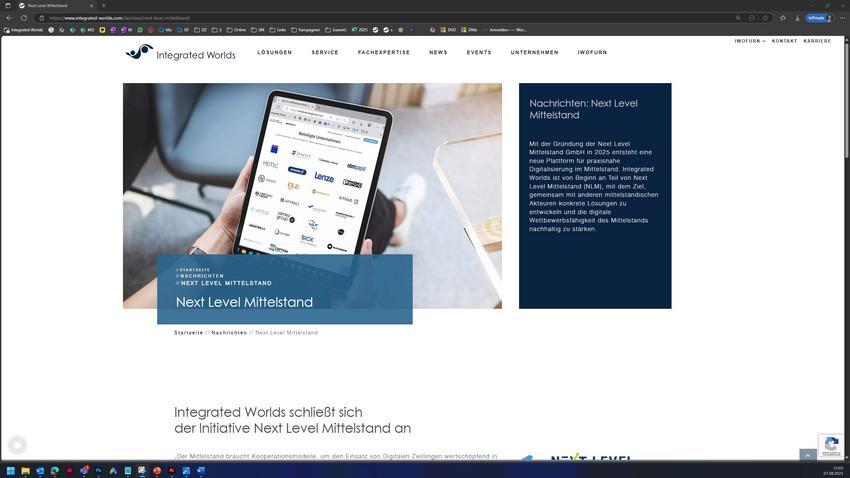Open the Kampagnen bookmarks folder
This screenshot has height=478, width=850.
pos(306,30)
